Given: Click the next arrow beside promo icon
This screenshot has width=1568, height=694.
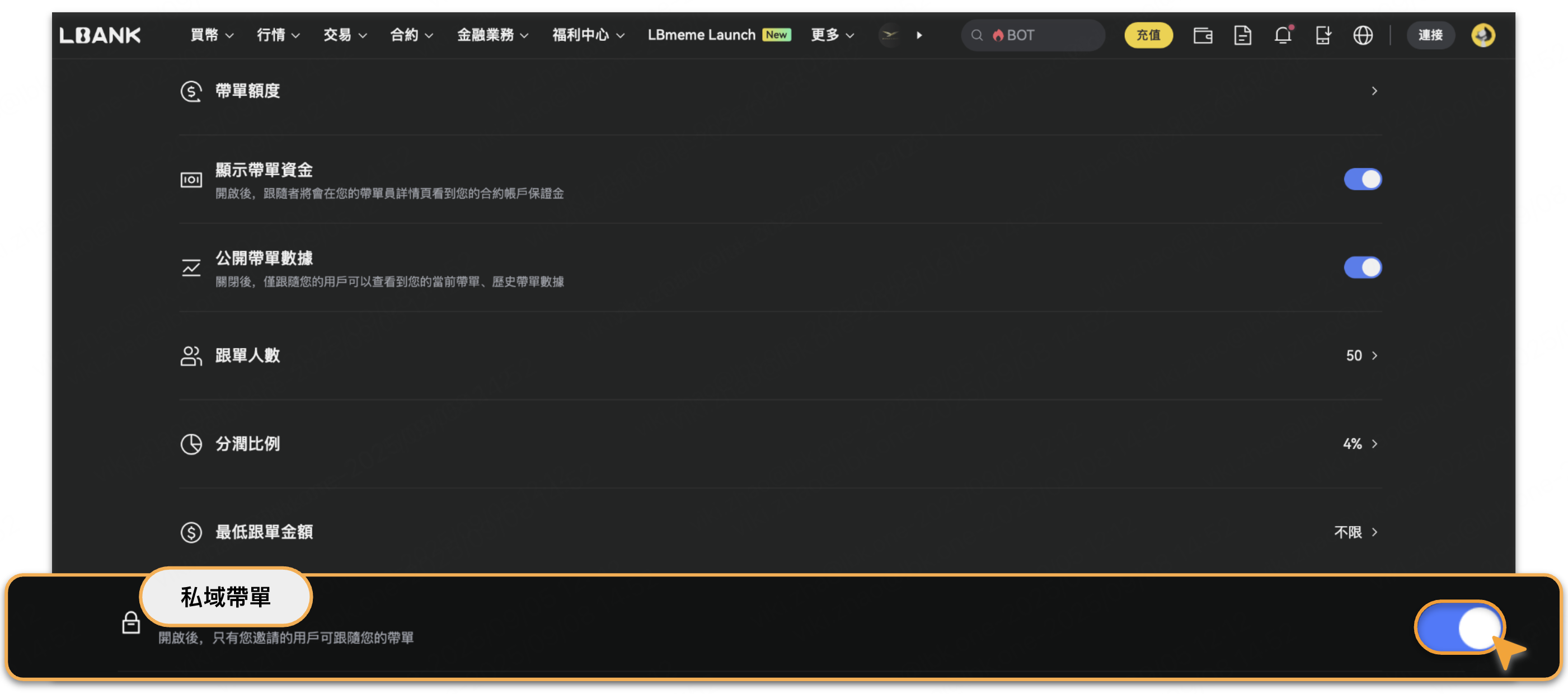Looking at the screenshot, I should (919, 35).
